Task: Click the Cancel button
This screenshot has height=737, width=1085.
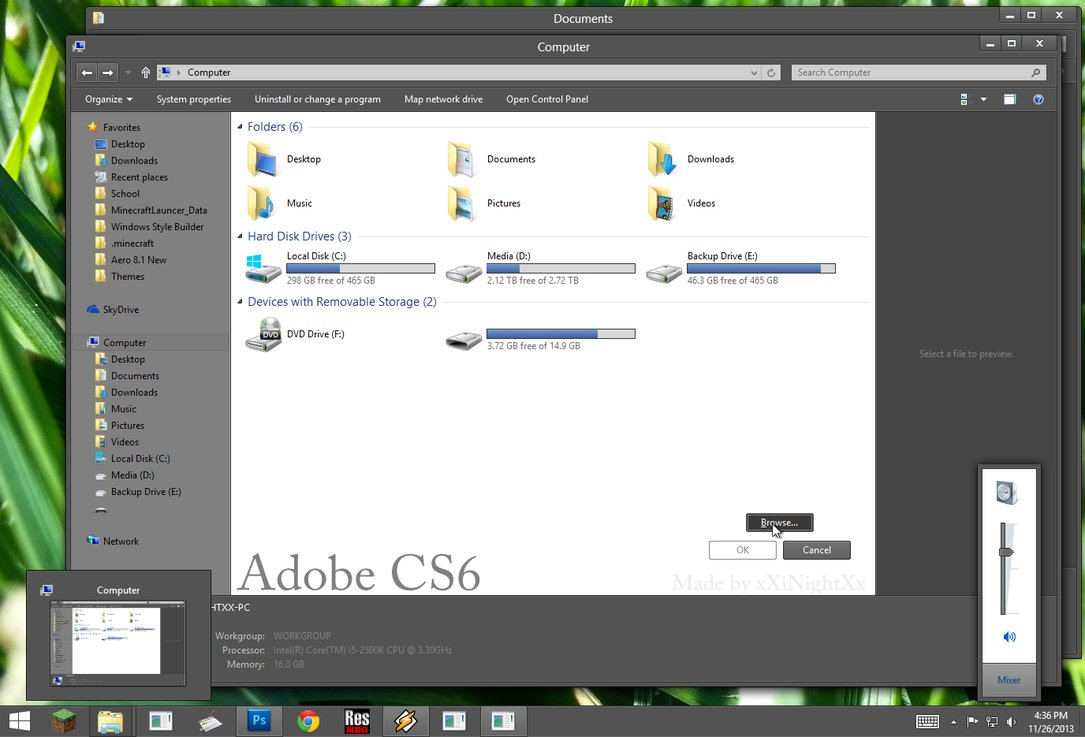Action: point(817,550)
